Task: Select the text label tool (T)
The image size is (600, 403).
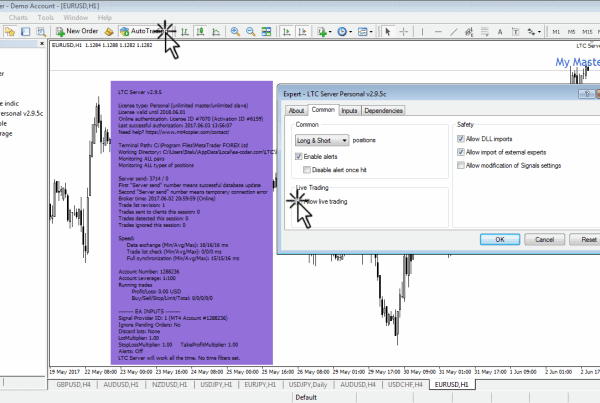Action: pyautogui.click(x=515, y=32)
